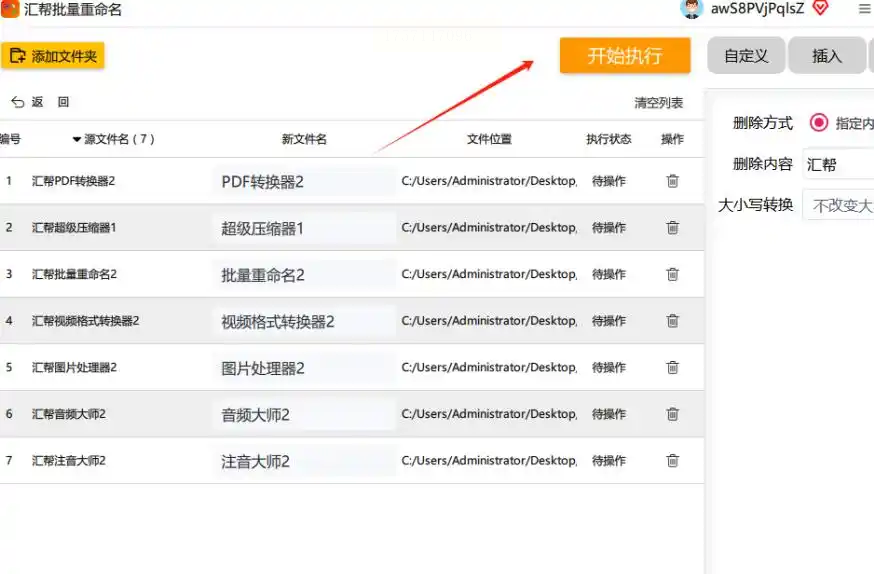Switch to the 插入 tab
The image size is (874, 574).
(826, 56)
